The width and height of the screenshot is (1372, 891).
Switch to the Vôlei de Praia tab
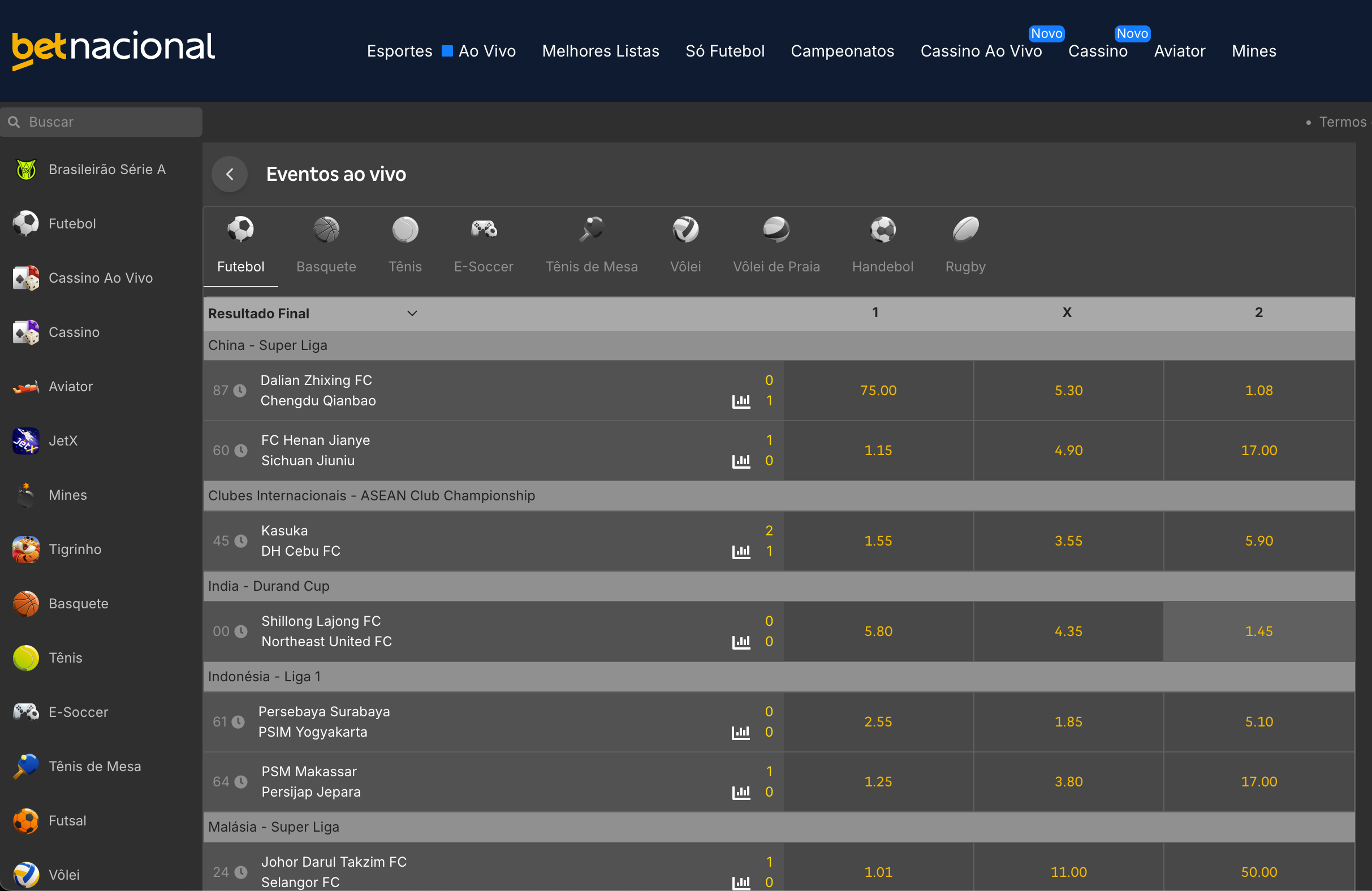pos(776,245)
